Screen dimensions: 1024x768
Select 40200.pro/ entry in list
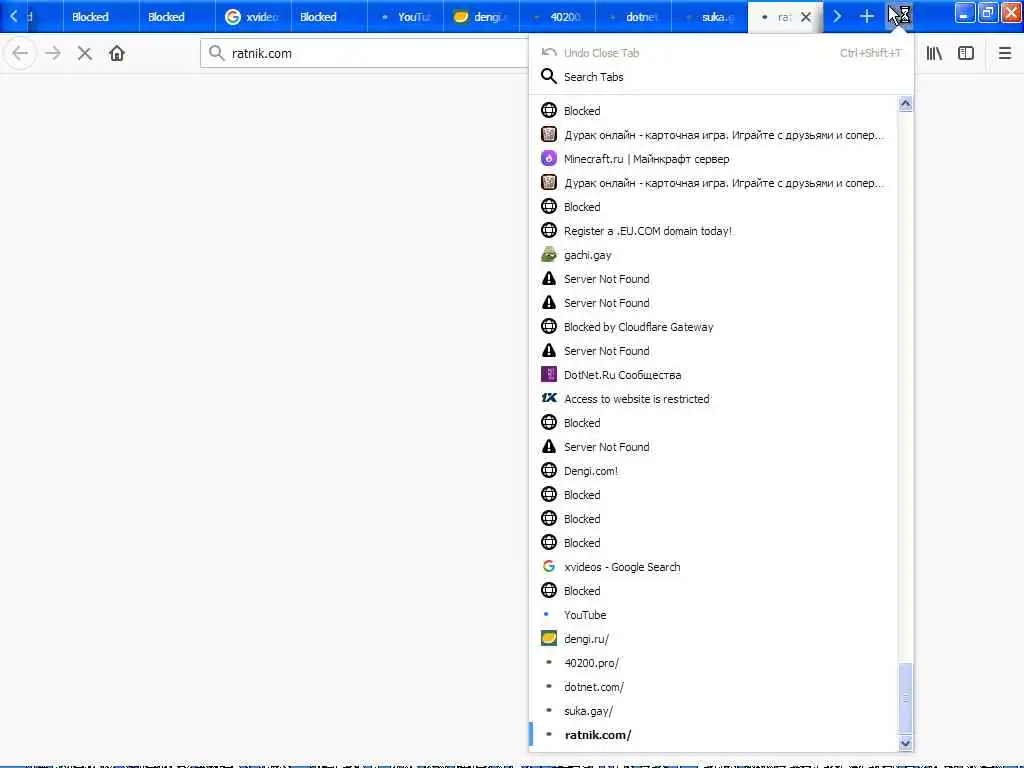[x=714, y=663]
